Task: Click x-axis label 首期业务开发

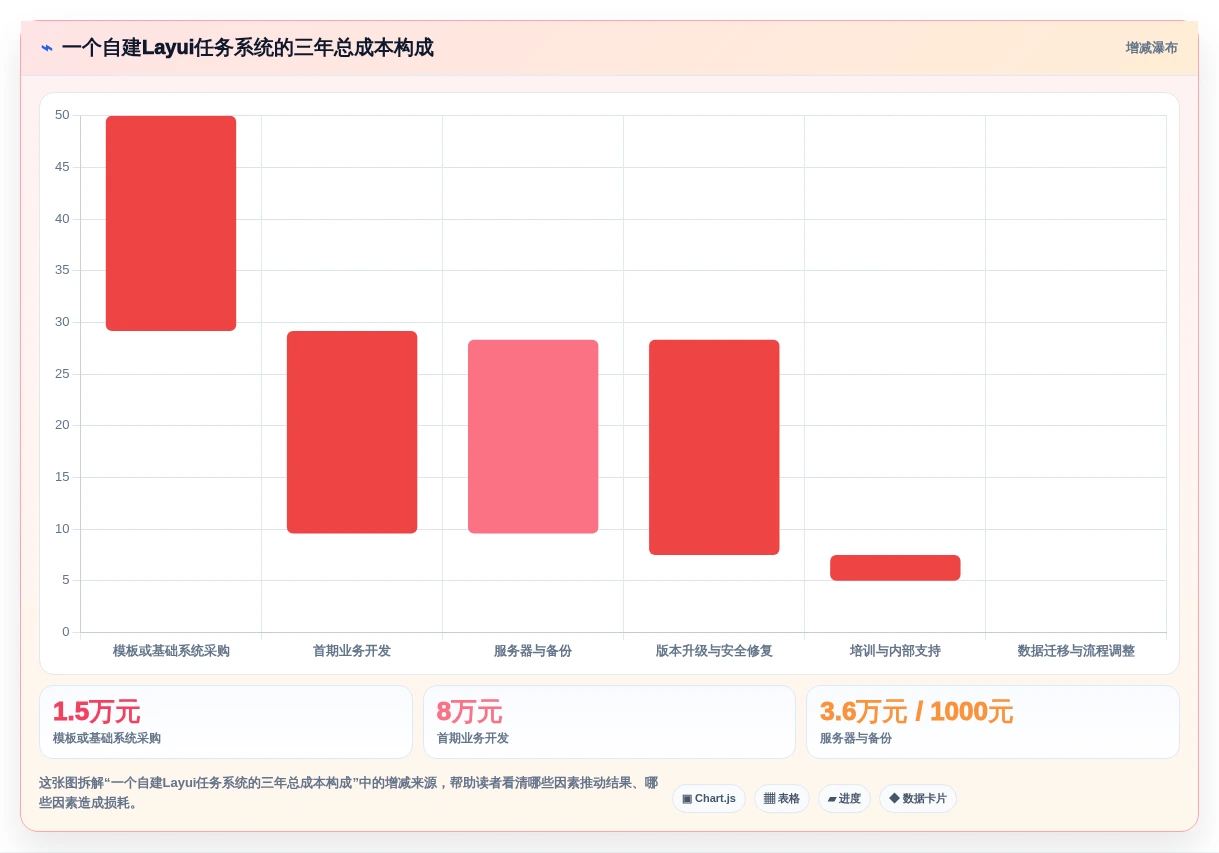Action: click(x=352, y=651)
